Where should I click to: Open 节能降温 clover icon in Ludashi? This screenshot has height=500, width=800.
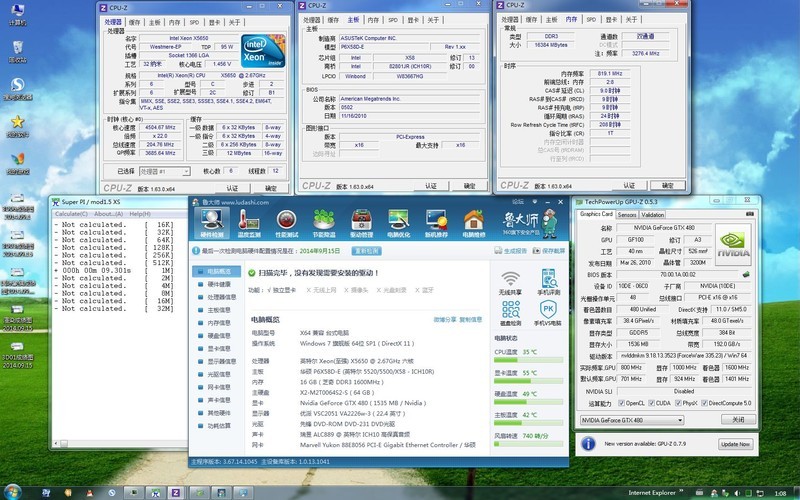click(324, 223)
